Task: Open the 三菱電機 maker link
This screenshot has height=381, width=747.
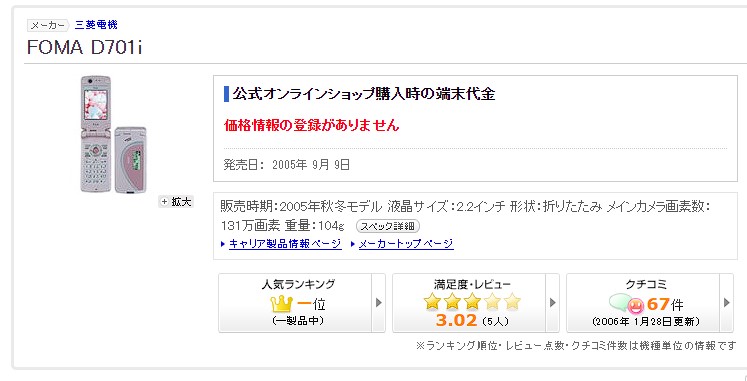Action: (x=96, y=25)
